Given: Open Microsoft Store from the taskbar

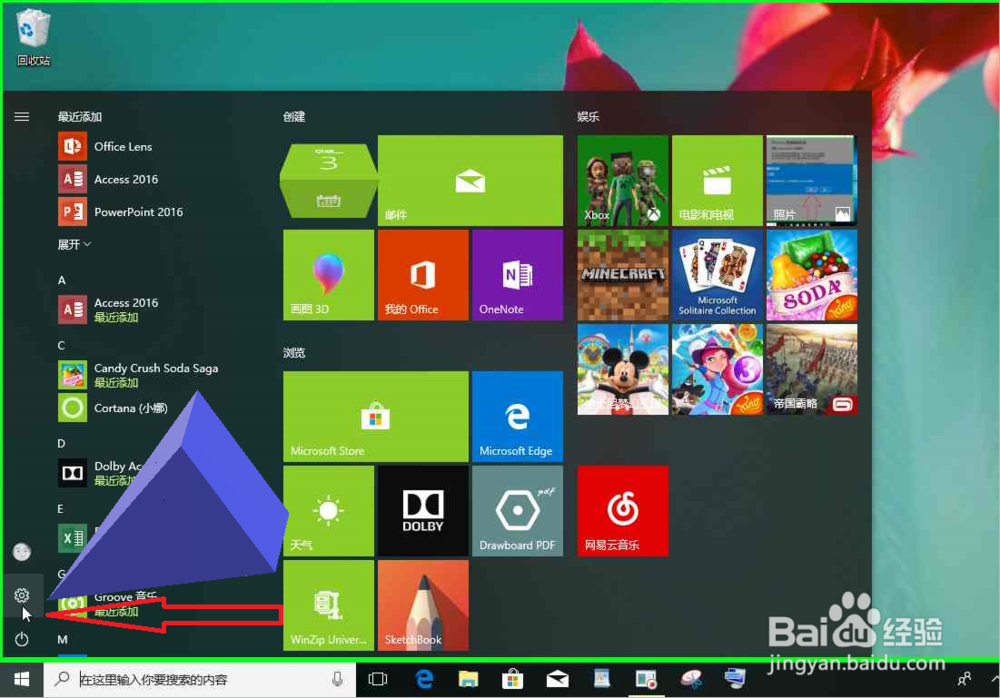Looking at the screenshot, I should point(512,679).
